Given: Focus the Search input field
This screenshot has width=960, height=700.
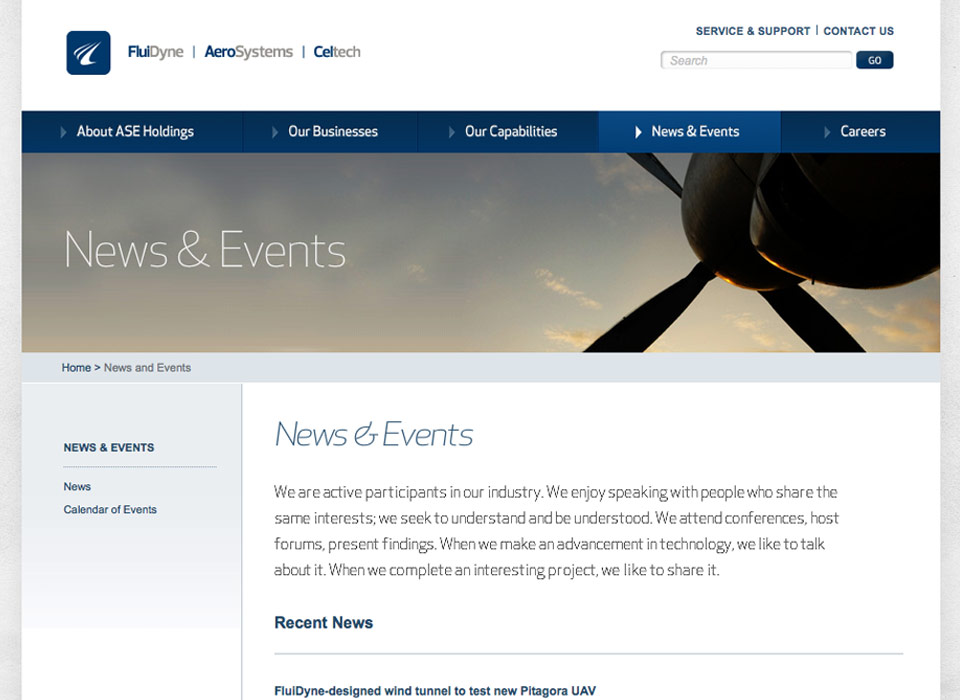Looking at the screenshot, I should pos(756,60).
